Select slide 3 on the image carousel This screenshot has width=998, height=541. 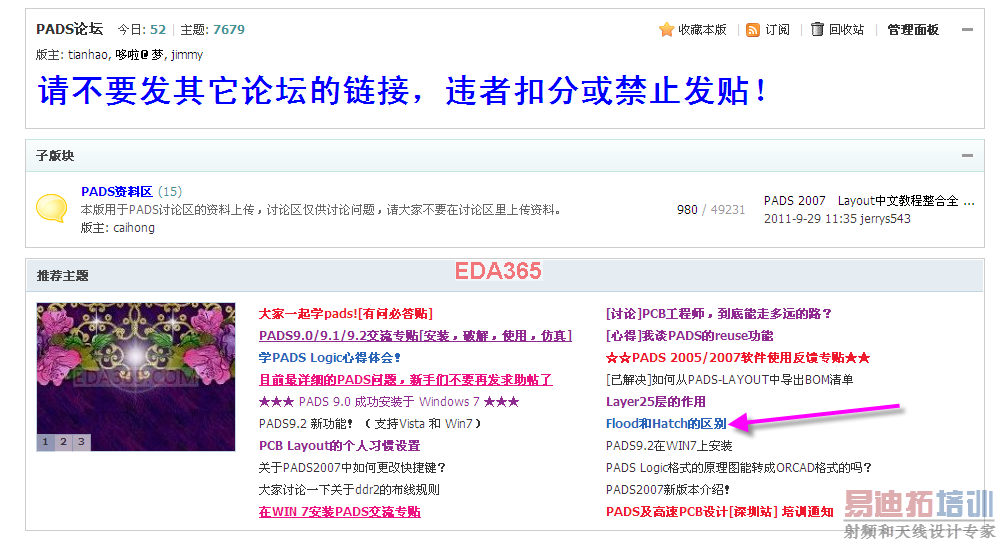tap(81, 442)
